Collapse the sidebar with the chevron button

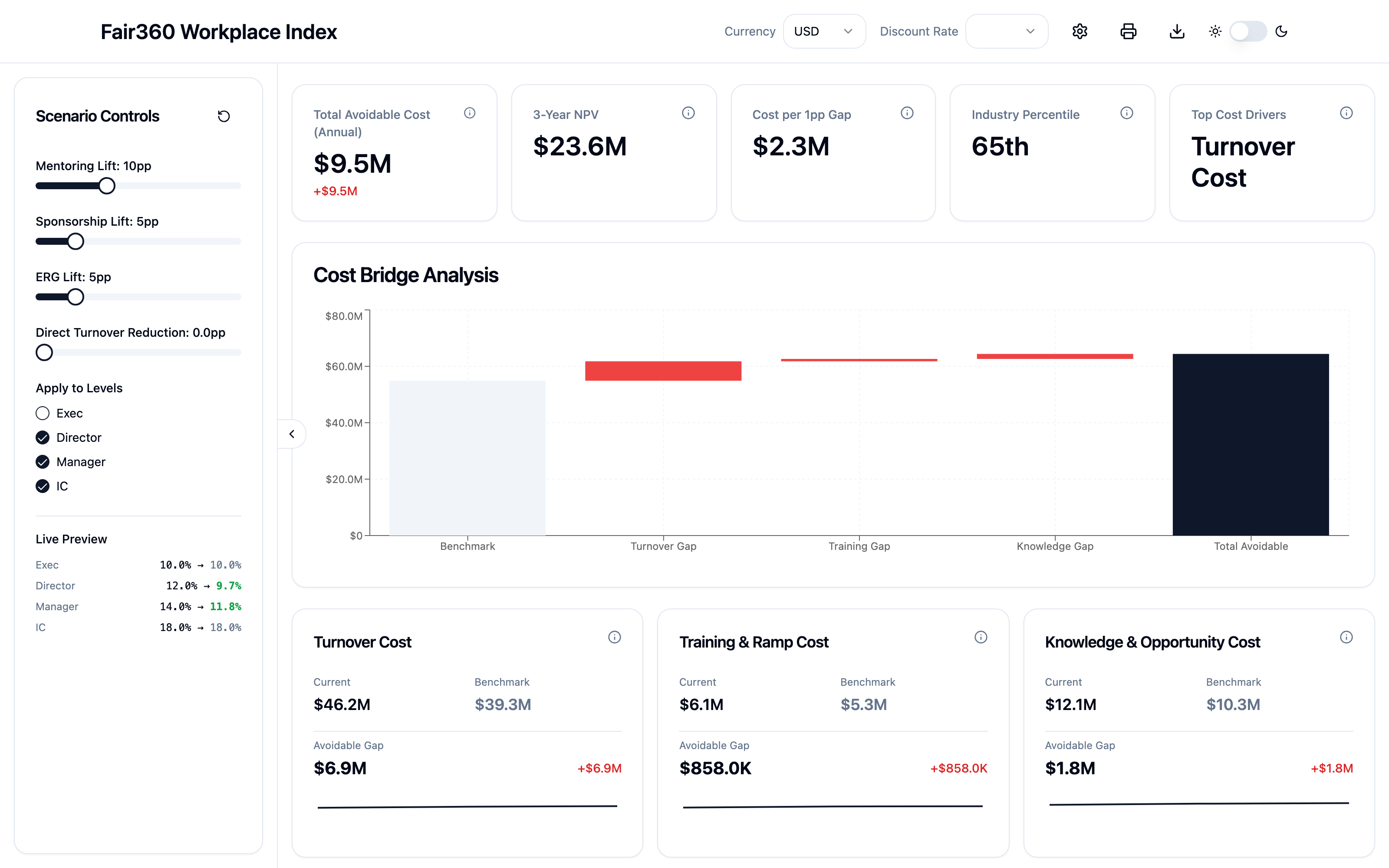pyautogui.click(x=292, y=434)
